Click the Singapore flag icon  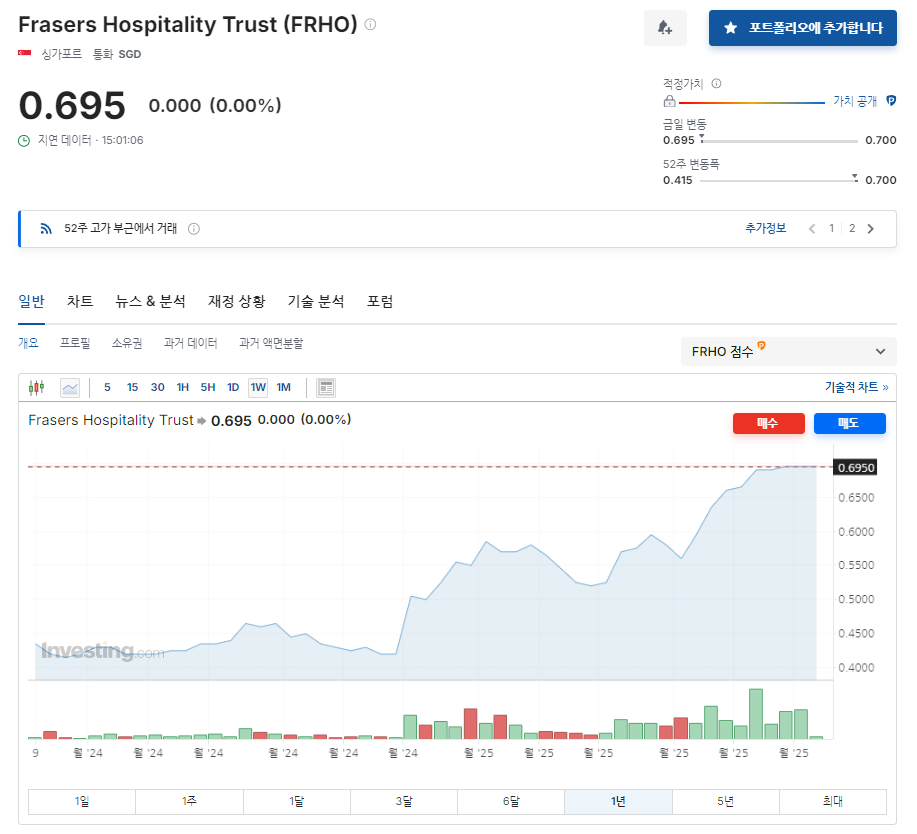click(25, 53)
